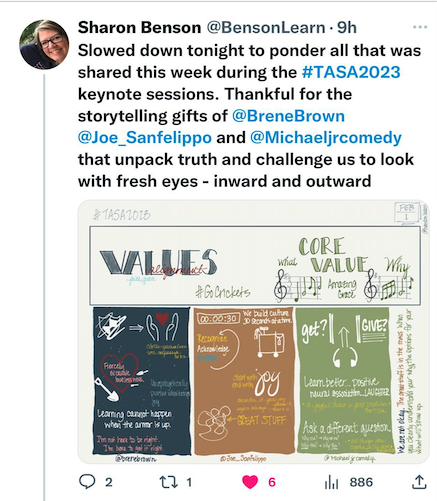Image resolution: width=437 pixels, height=501 pixels.
Task: Click the reply count number 2
Action: tap(109, 482)
